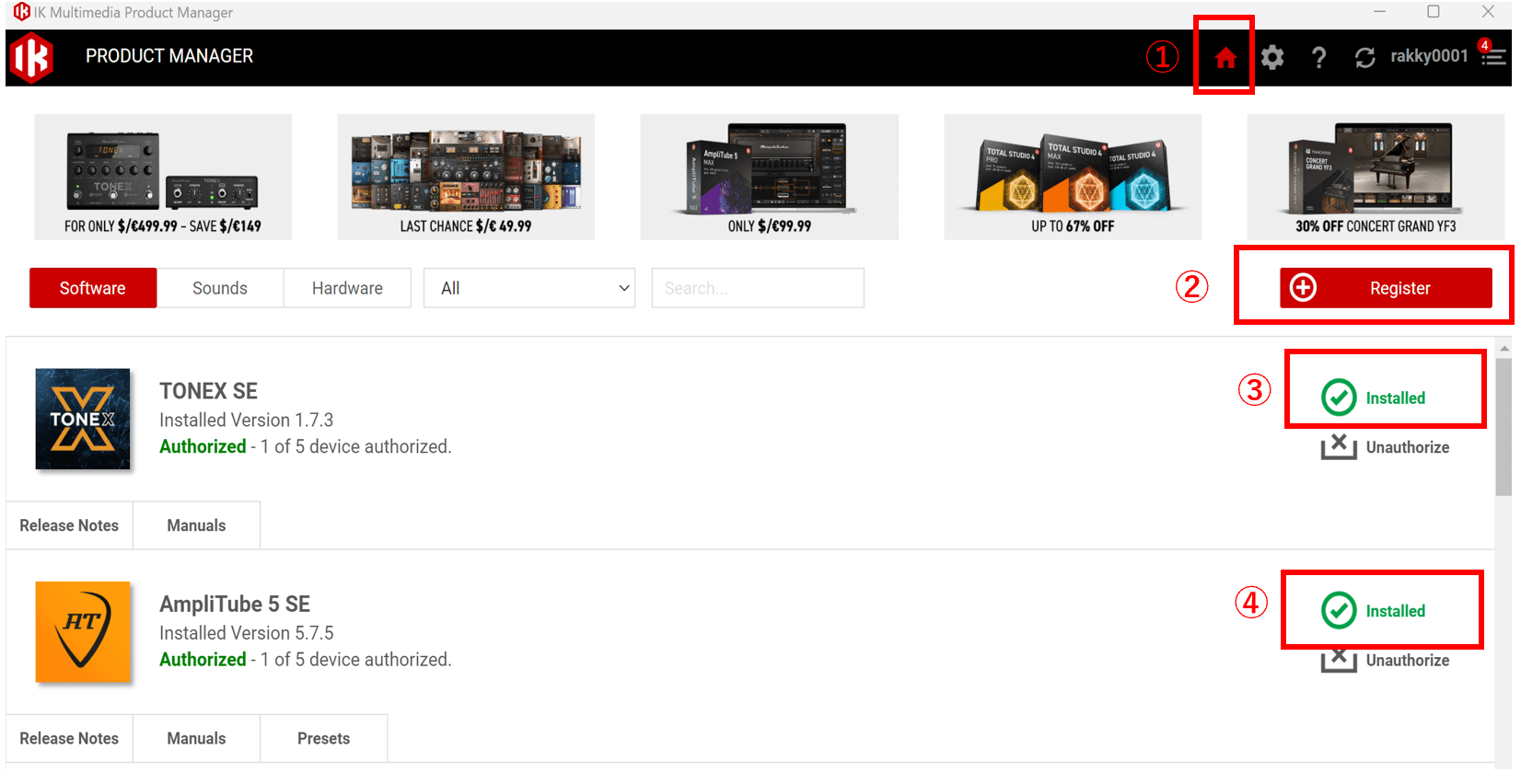1521x784 pixels.
Task: Click the IK Multimedia logo
Action: (31, 58)
